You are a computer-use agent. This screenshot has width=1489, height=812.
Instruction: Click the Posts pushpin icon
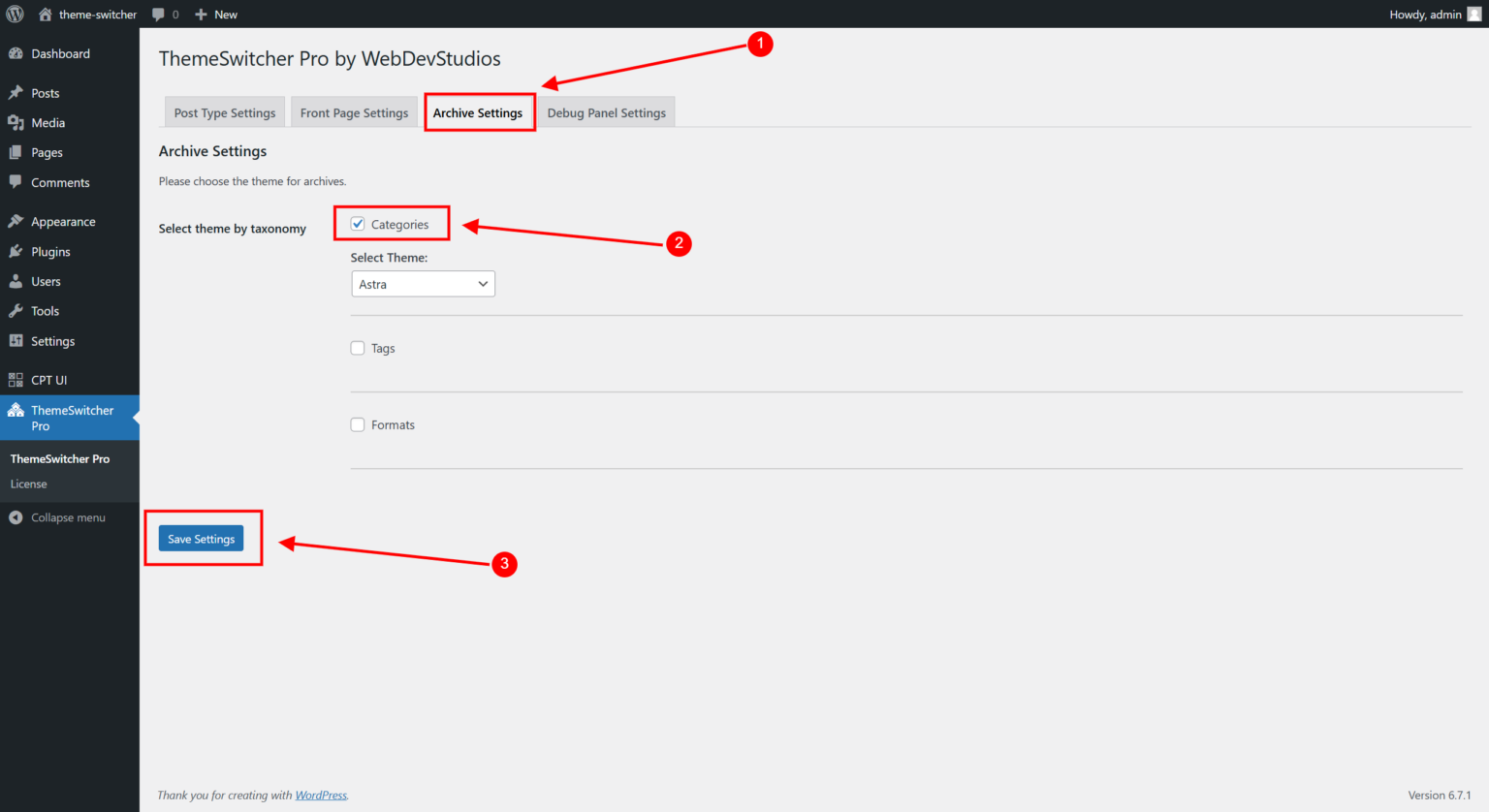pos(16,92)
